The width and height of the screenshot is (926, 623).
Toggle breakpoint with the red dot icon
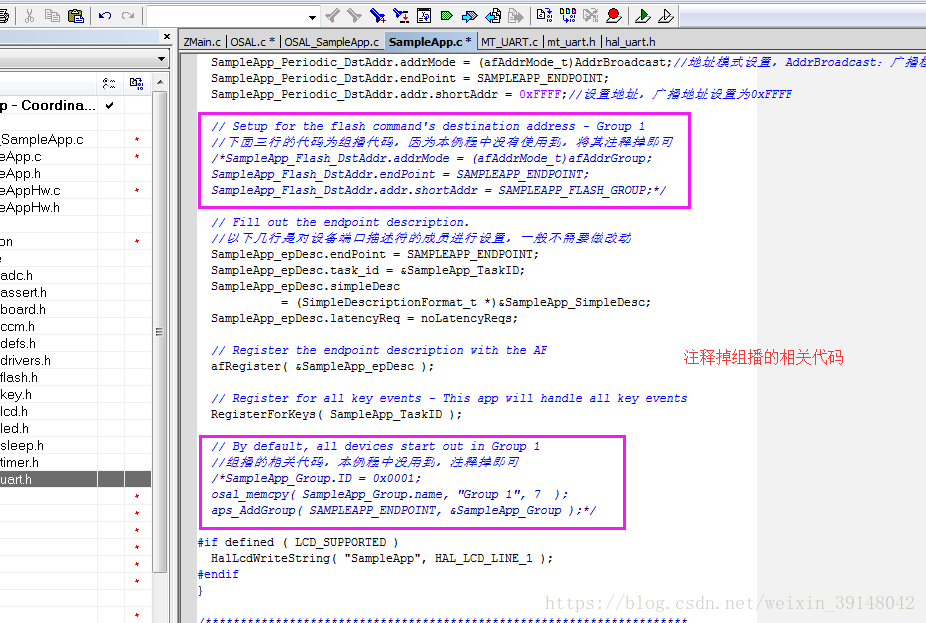(x=614, y=16)
